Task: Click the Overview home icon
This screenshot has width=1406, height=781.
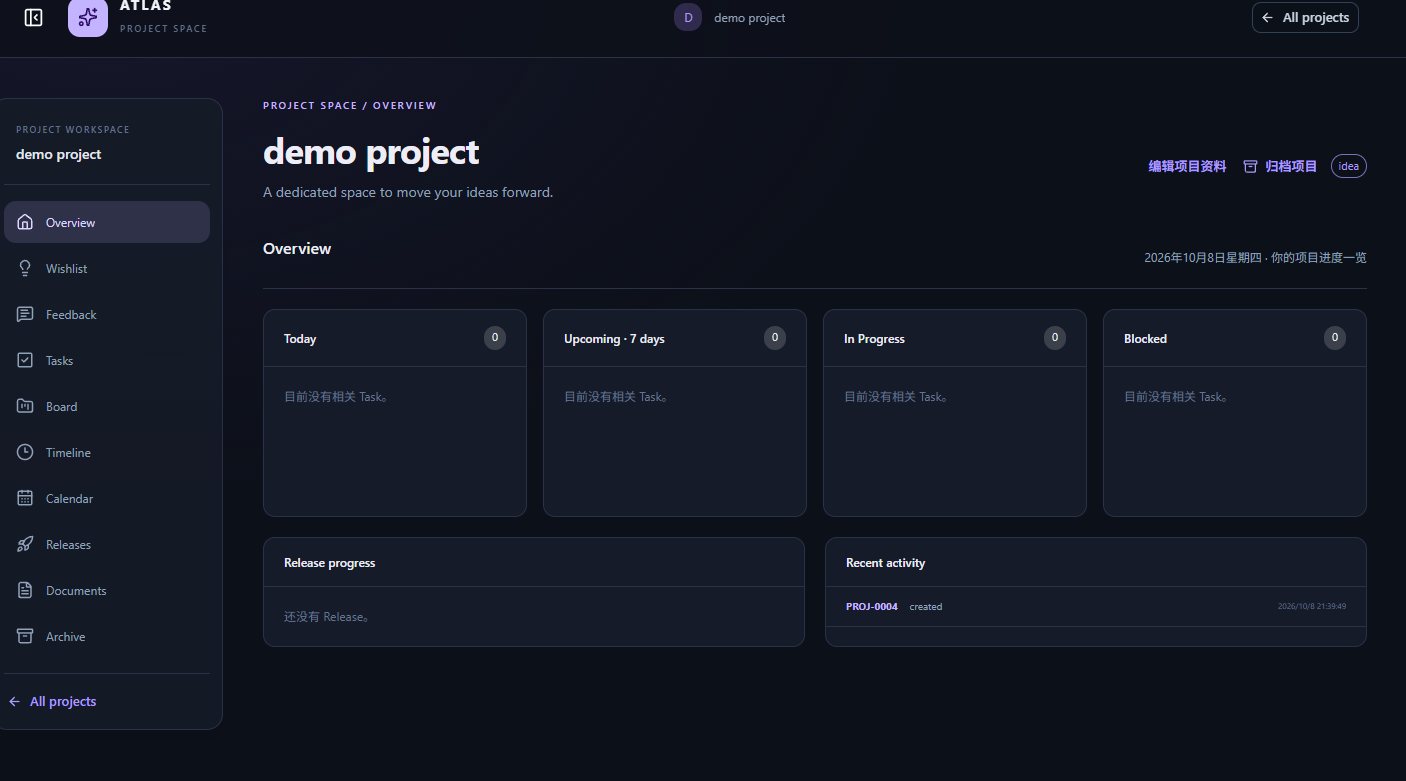Action: click(x=25, y=222)
